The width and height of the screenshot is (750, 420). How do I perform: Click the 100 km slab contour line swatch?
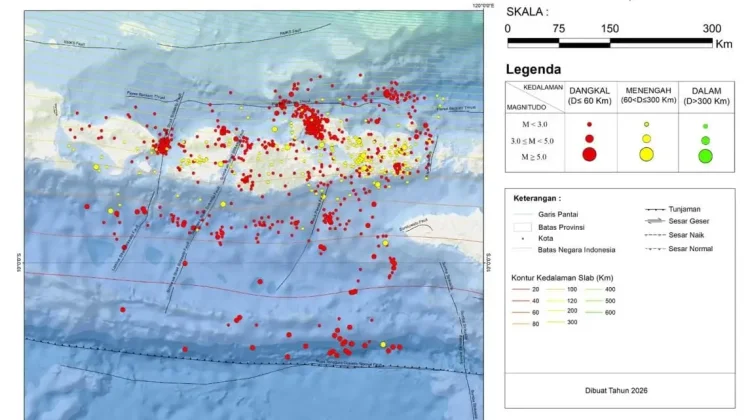[555, 289]
